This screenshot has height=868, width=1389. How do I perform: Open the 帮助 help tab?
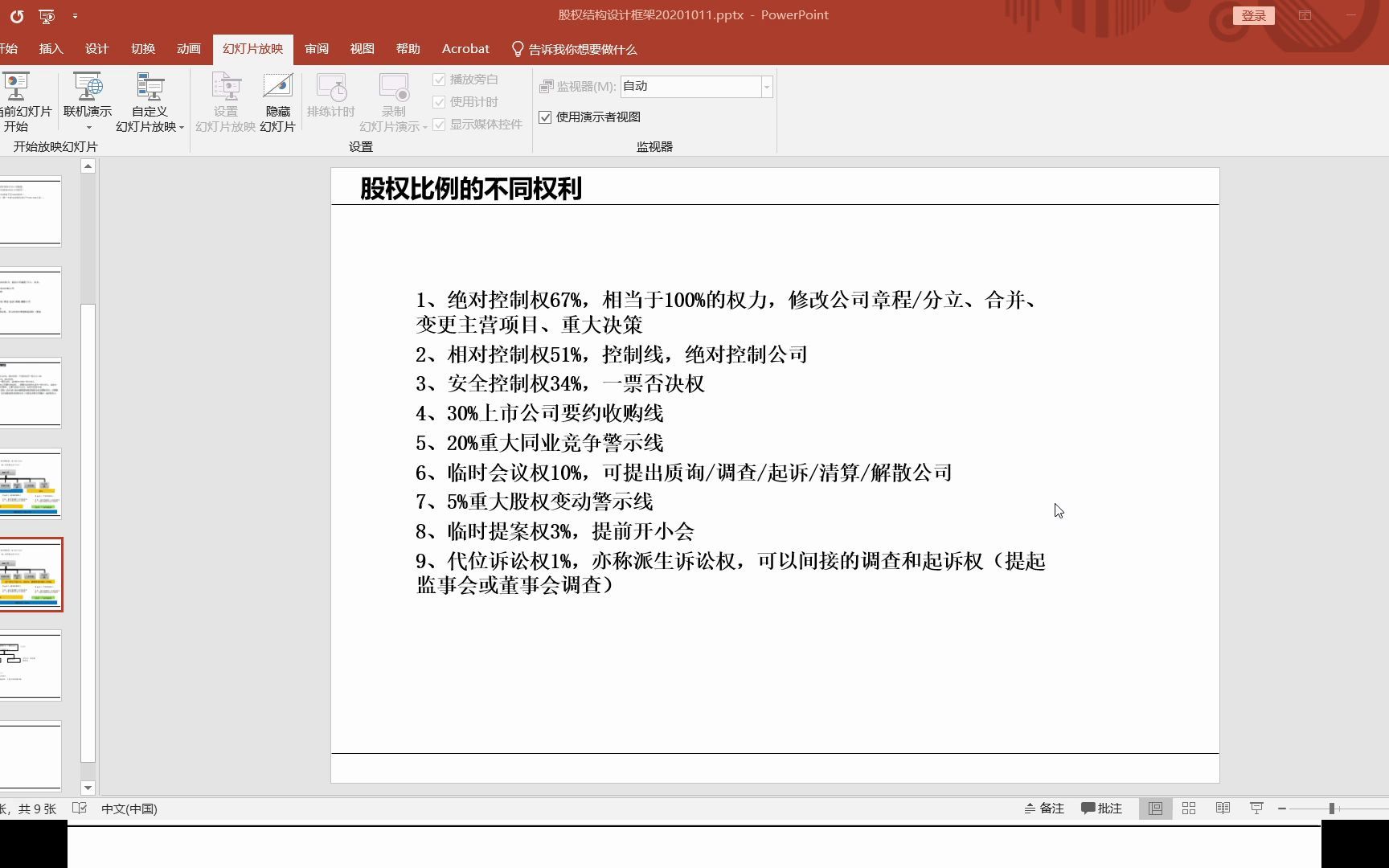[x=408, y=49]
